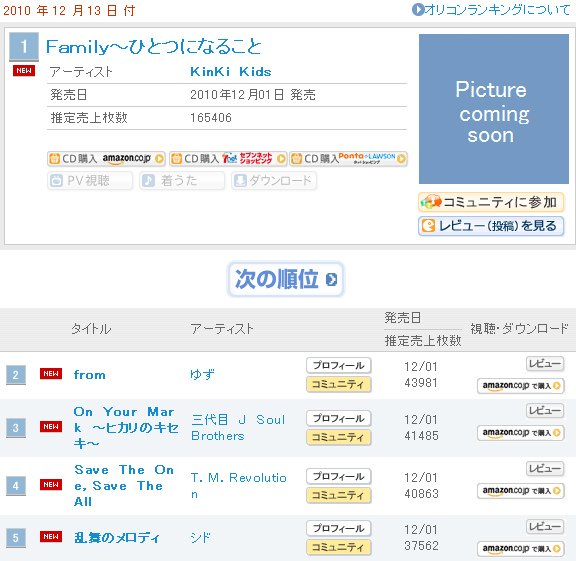This screenshot has height=561, width=576.
Task: Click the Amazon CD購入 button for rank 1
Action: (x=106, y=159)
